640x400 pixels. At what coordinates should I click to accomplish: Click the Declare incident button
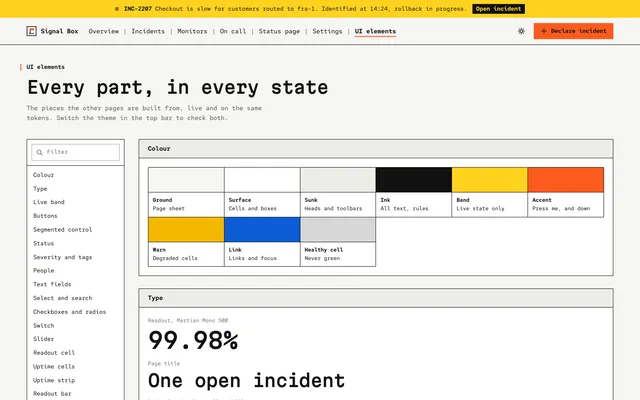click(573, 31)
